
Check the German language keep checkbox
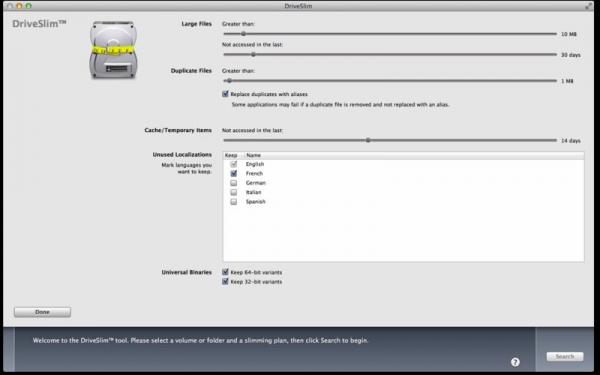click(233, 183)
